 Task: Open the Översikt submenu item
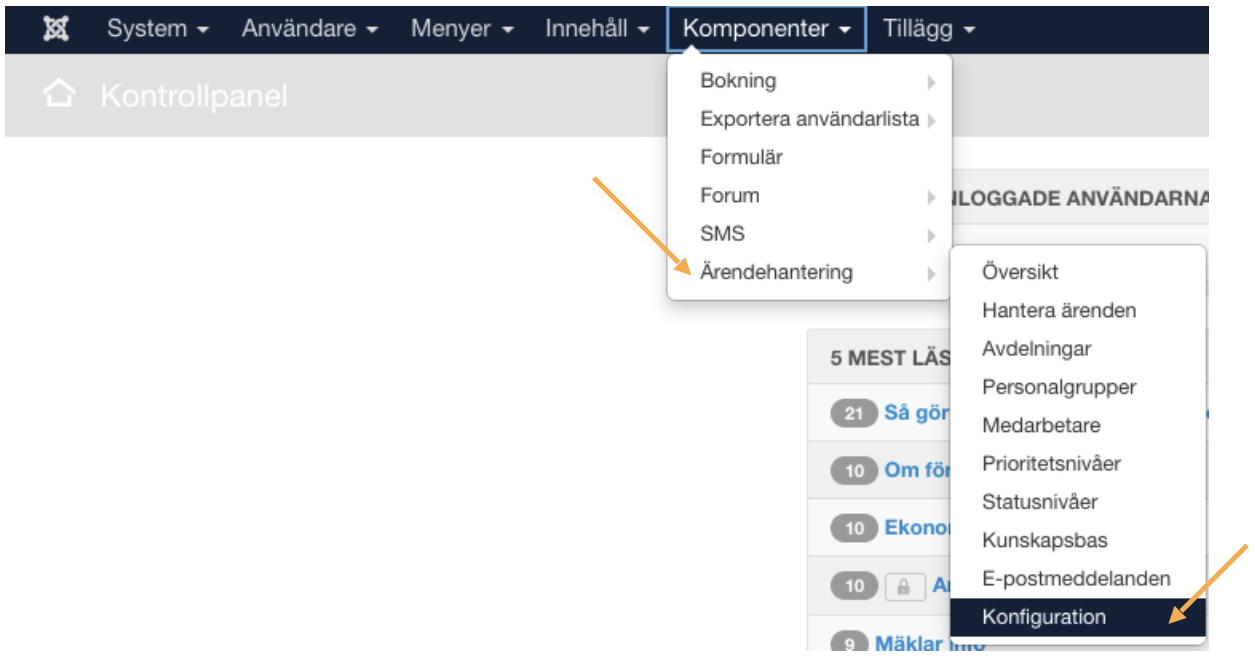point(1019,271)
